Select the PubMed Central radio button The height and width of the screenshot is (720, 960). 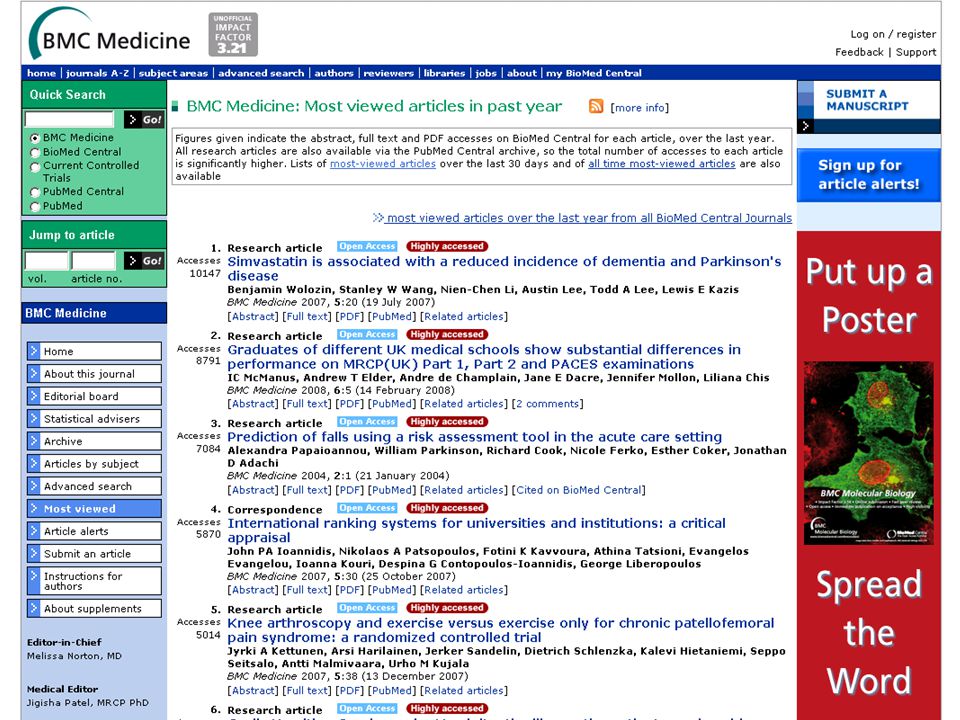pyautogui.click(x=35, y=192)
